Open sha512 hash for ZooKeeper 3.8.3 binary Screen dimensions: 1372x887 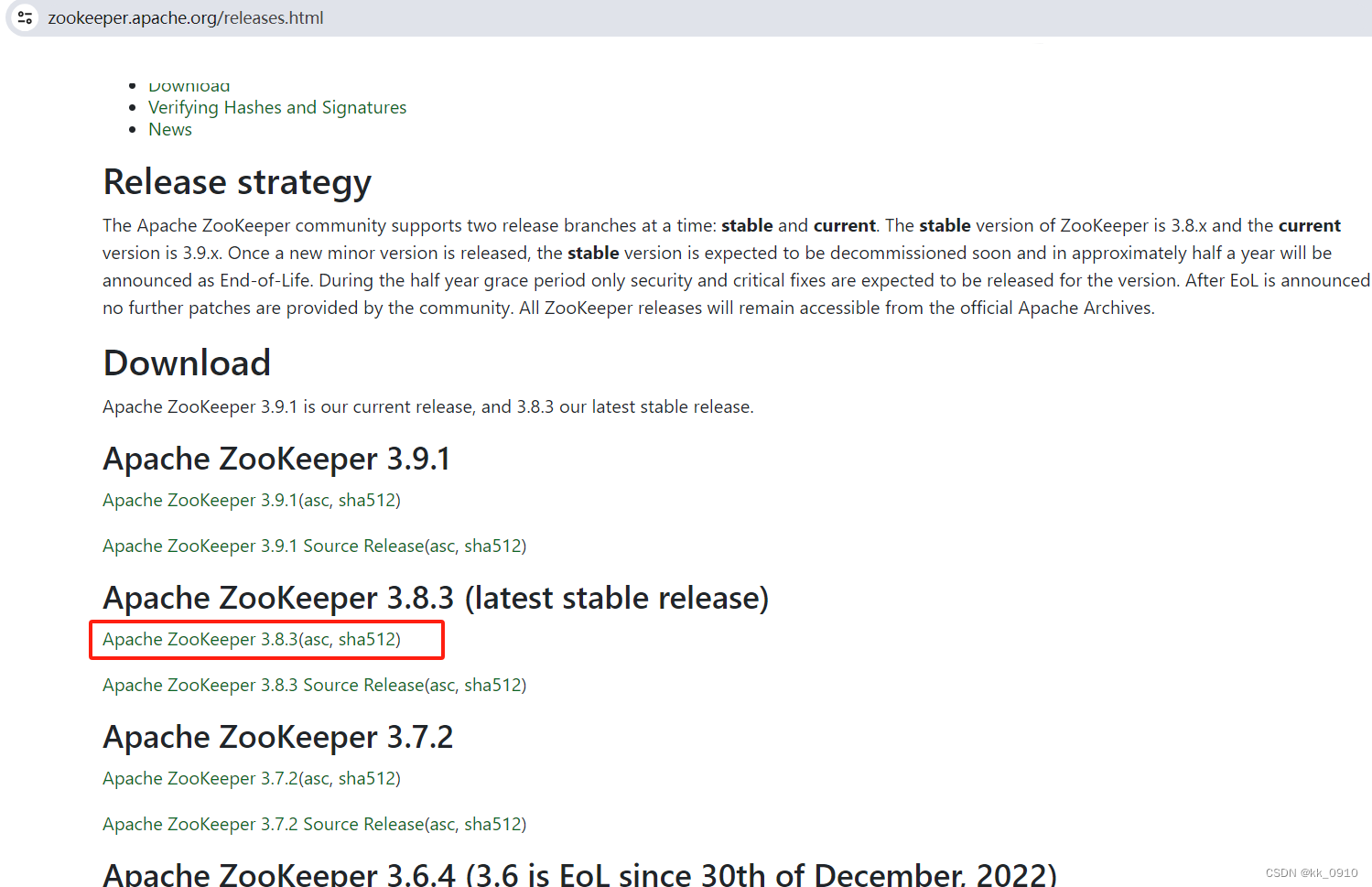[366, 639]
